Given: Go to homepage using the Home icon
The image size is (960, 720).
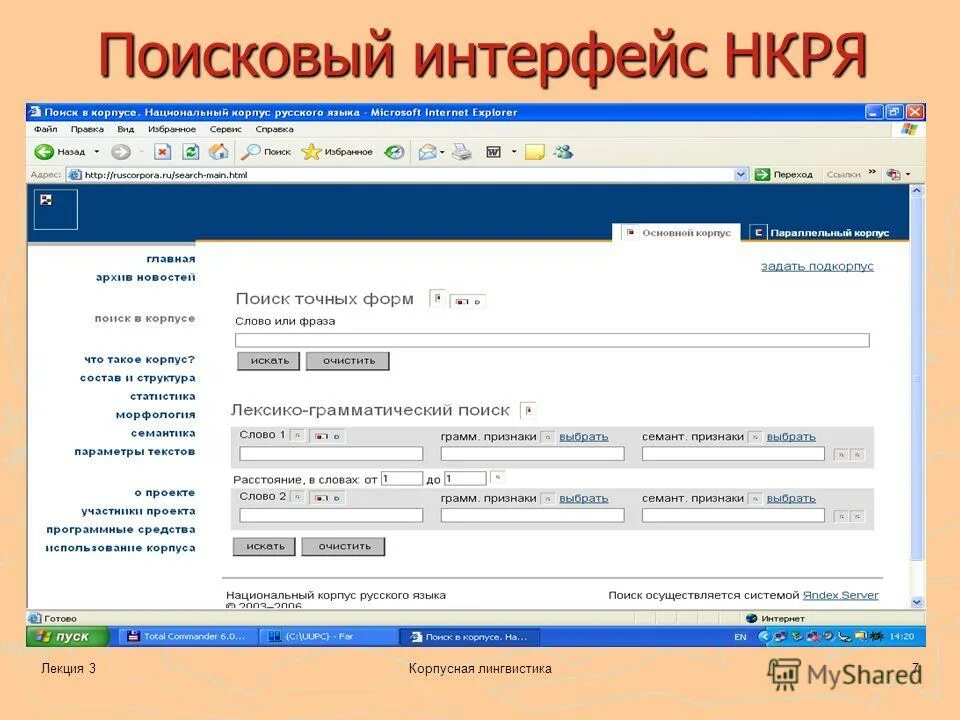Looking at the screenshot, I should (219, 151).
